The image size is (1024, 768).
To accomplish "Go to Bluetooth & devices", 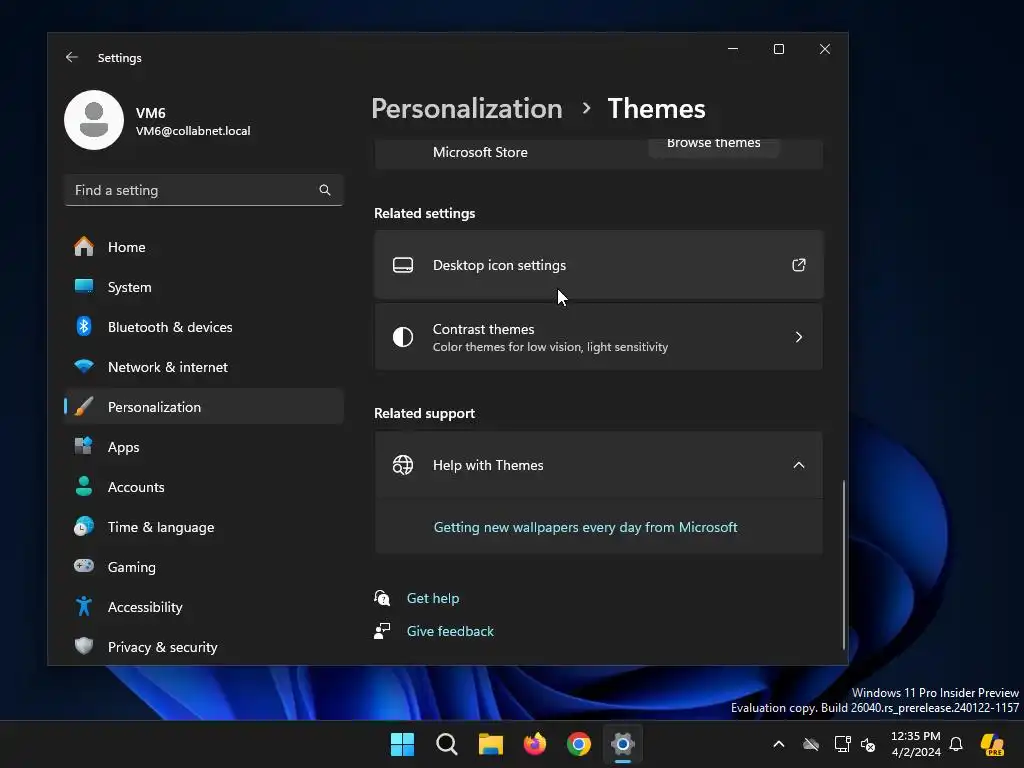I will 204,327.
